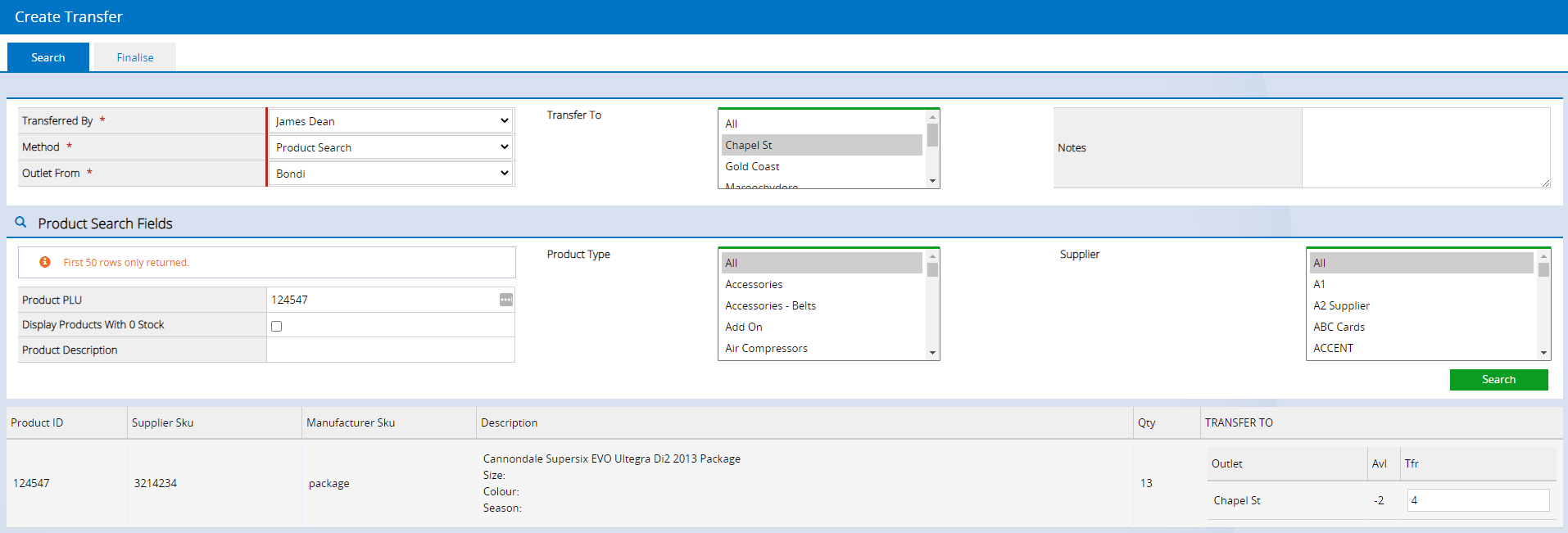The height and width of the screenshot is (533, 1568).
Task: Click the Transfer To list scroll-down arrow
Action: click(x=932, y=181)
